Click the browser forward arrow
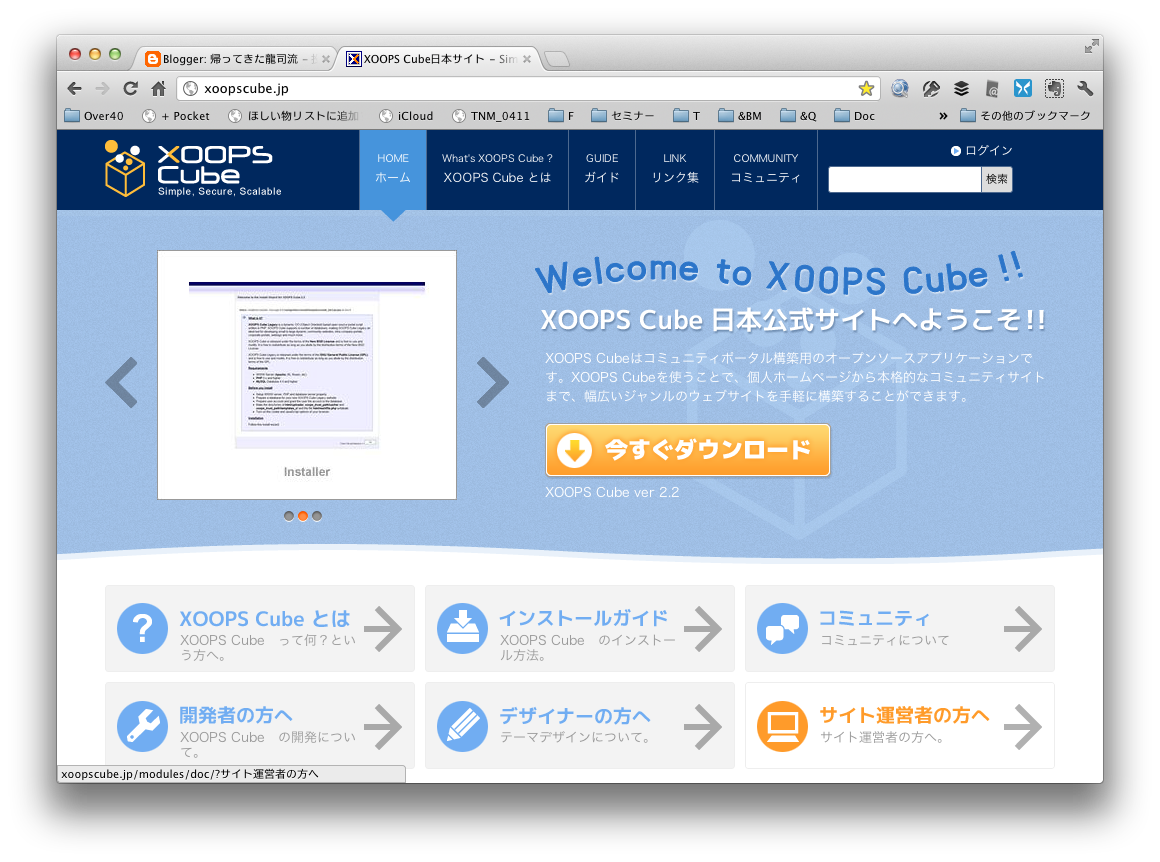Screen dimensions: 1160x862 click(102, 89)
